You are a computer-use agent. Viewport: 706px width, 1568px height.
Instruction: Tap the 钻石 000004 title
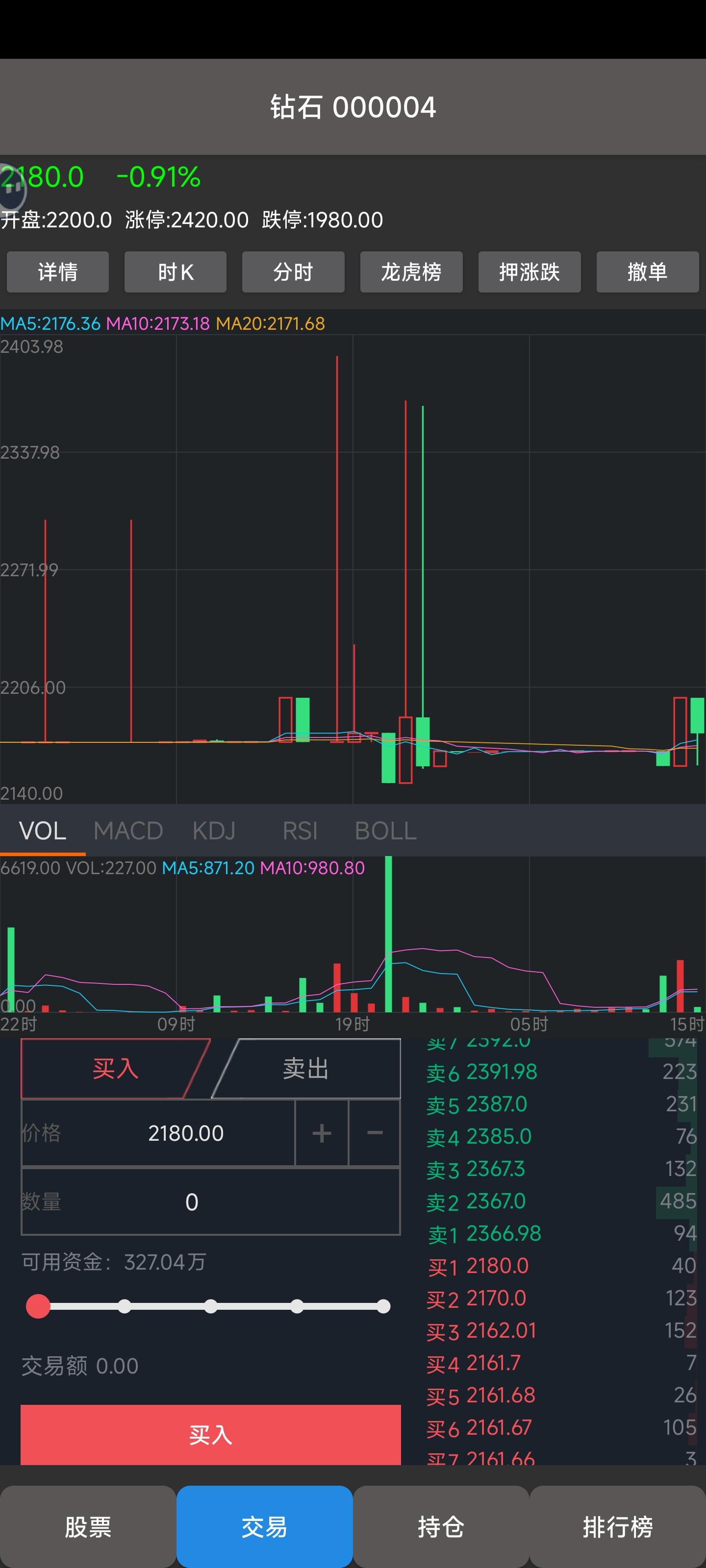(353, 107)
